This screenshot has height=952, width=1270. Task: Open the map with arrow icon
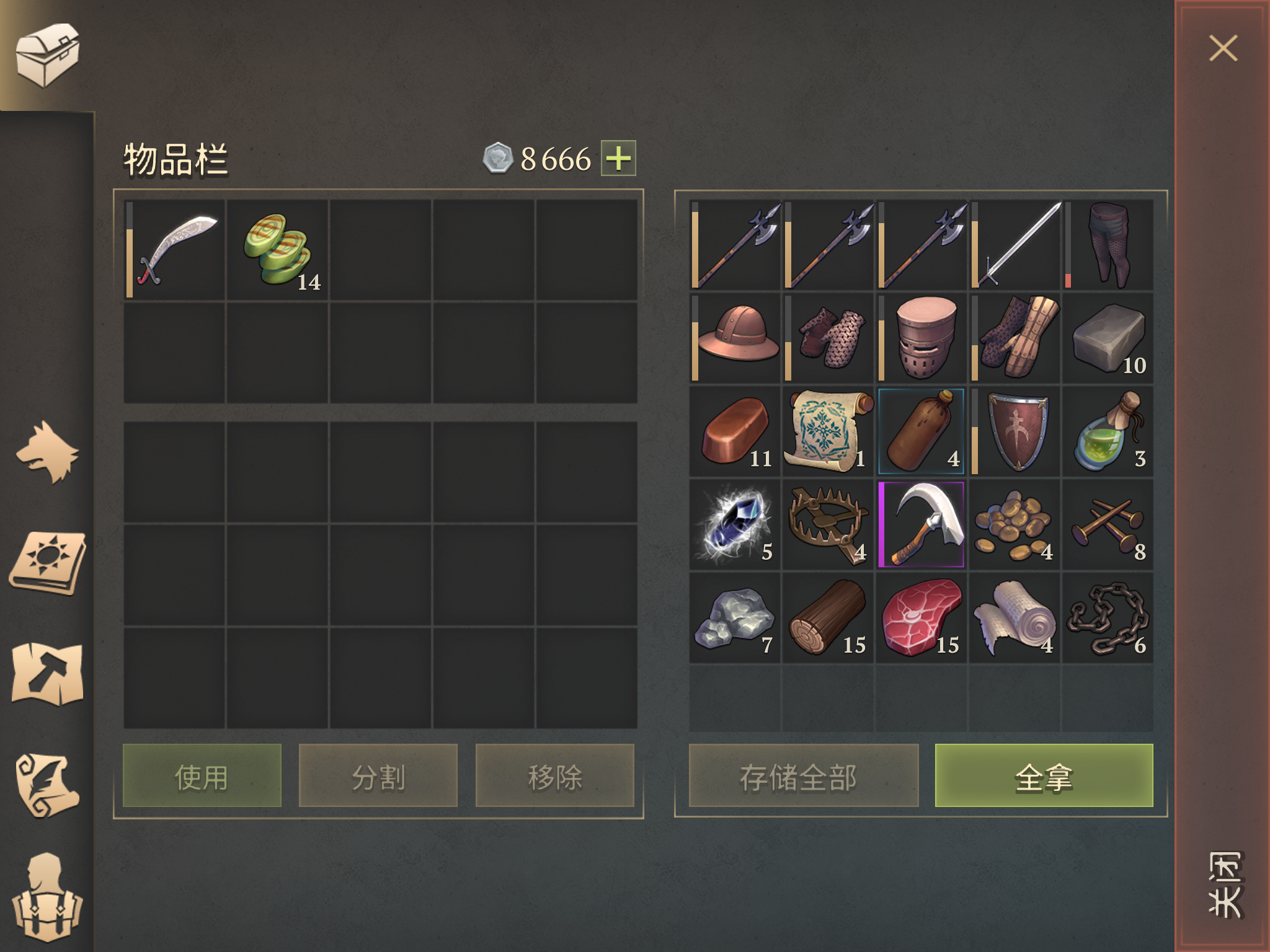click(x=47, y=674)
